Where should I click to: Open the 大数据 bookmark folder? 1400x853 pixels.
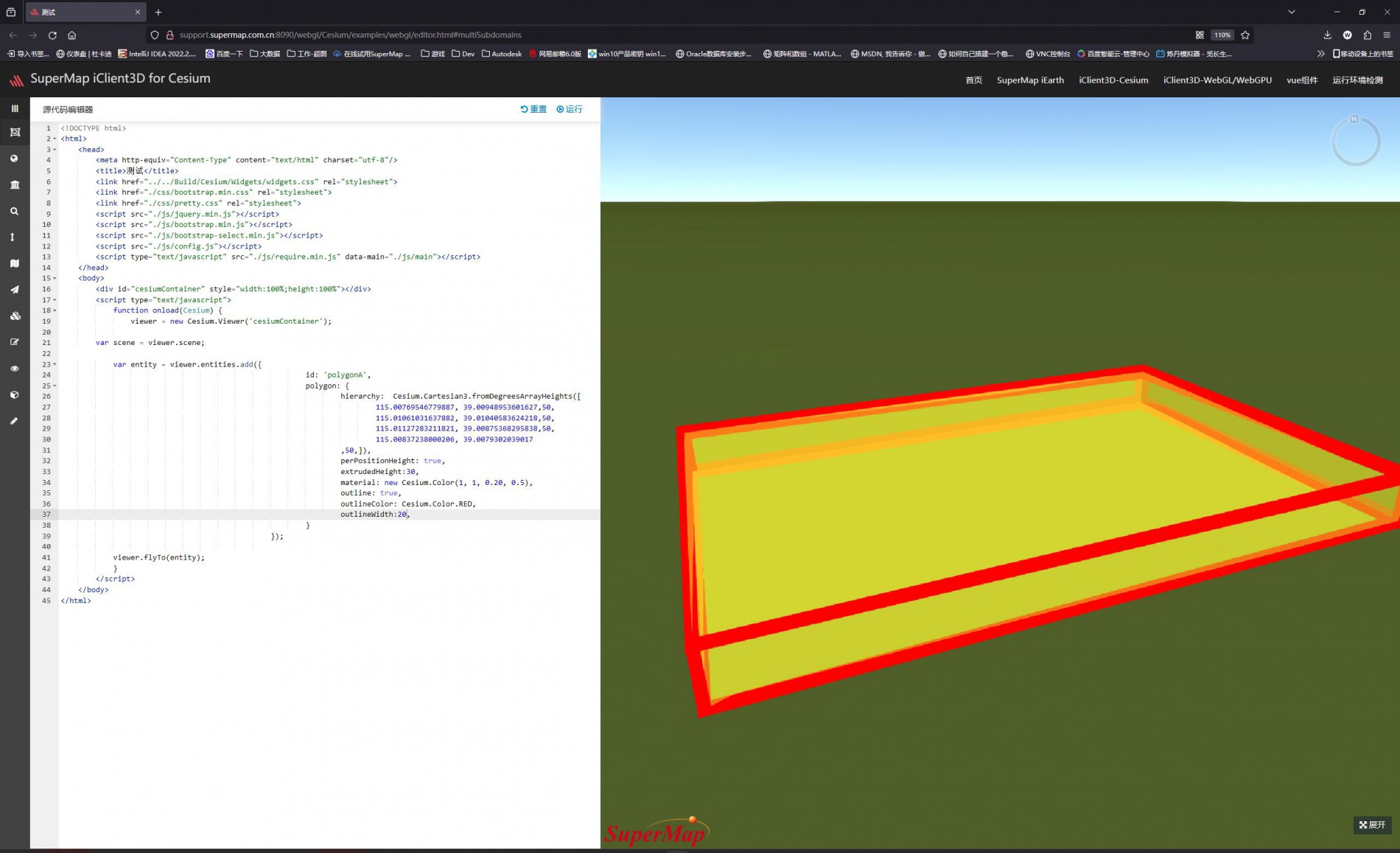click(265, 54)
